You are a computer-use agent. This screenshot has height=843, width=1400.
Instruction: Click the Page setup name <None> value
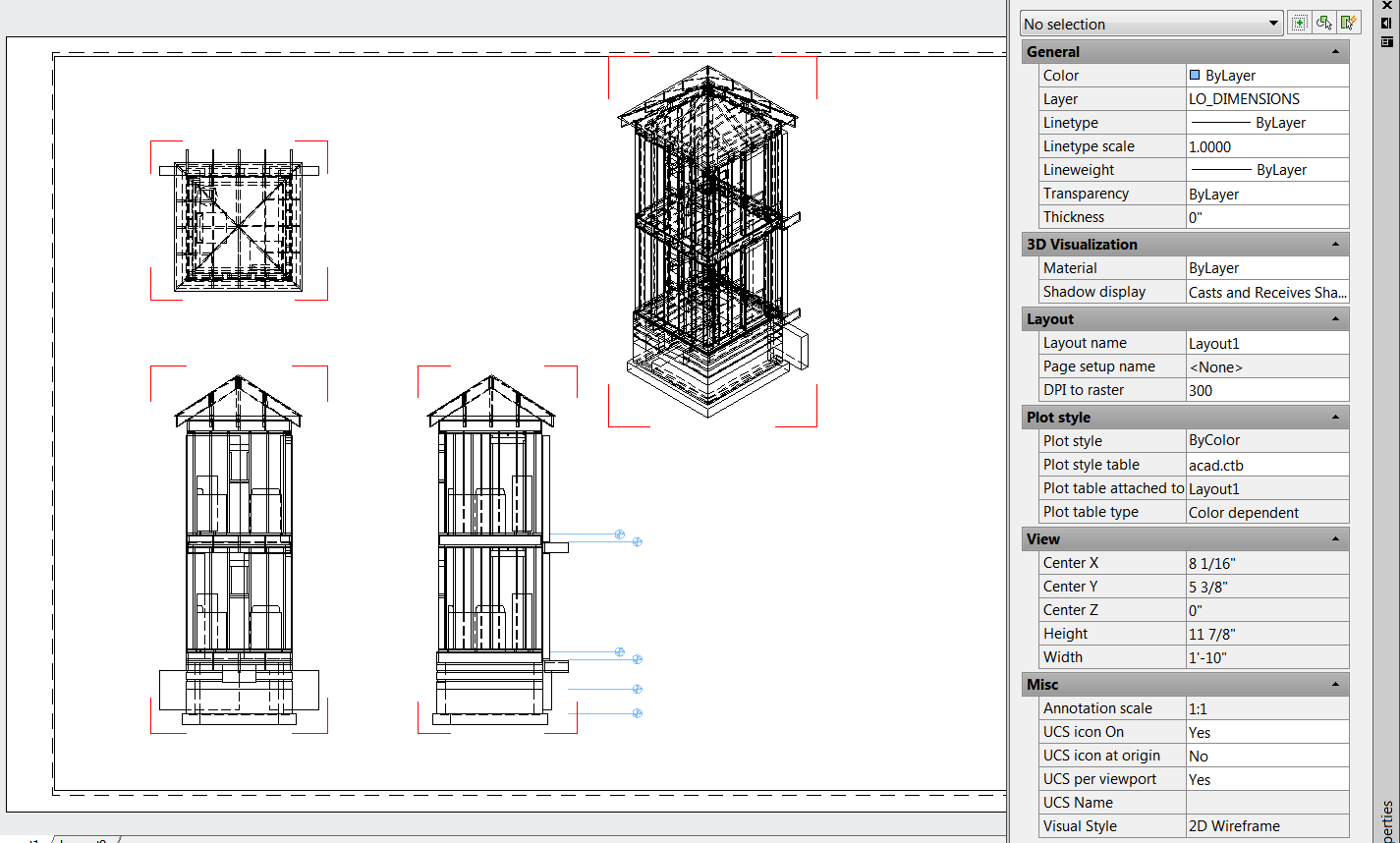coord(1267,366)
